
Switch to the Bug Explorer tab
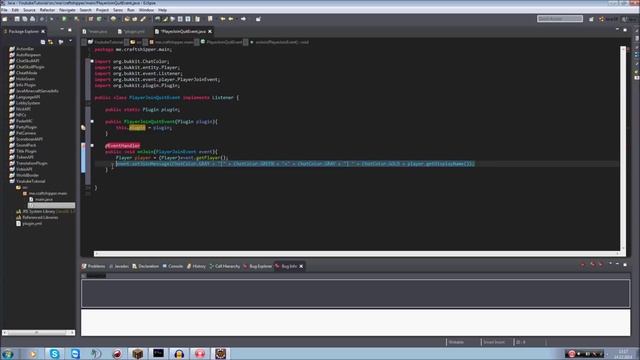click(258, 266)
